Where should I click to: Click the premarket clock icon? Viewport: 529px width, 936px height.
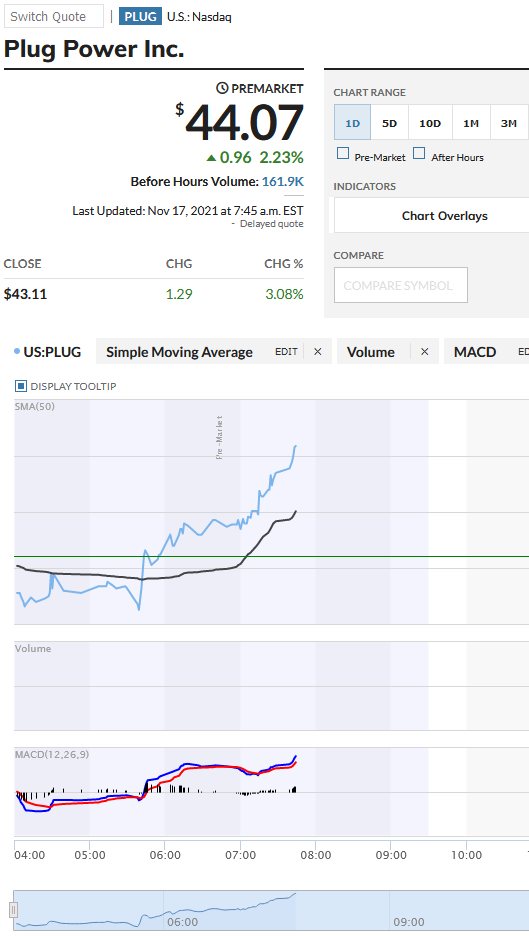(222, 88)
